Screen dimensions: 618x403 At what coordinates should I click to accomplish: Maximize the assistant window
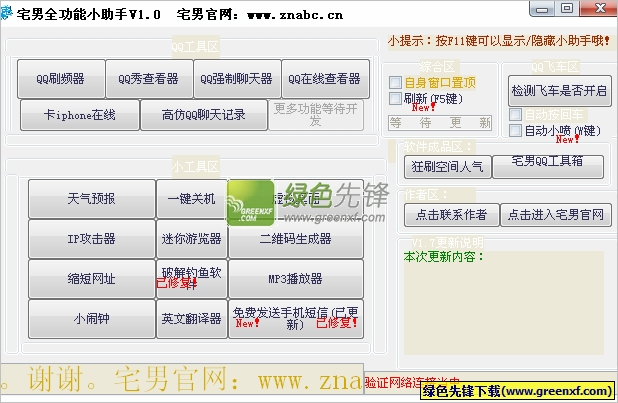(567, 9)
